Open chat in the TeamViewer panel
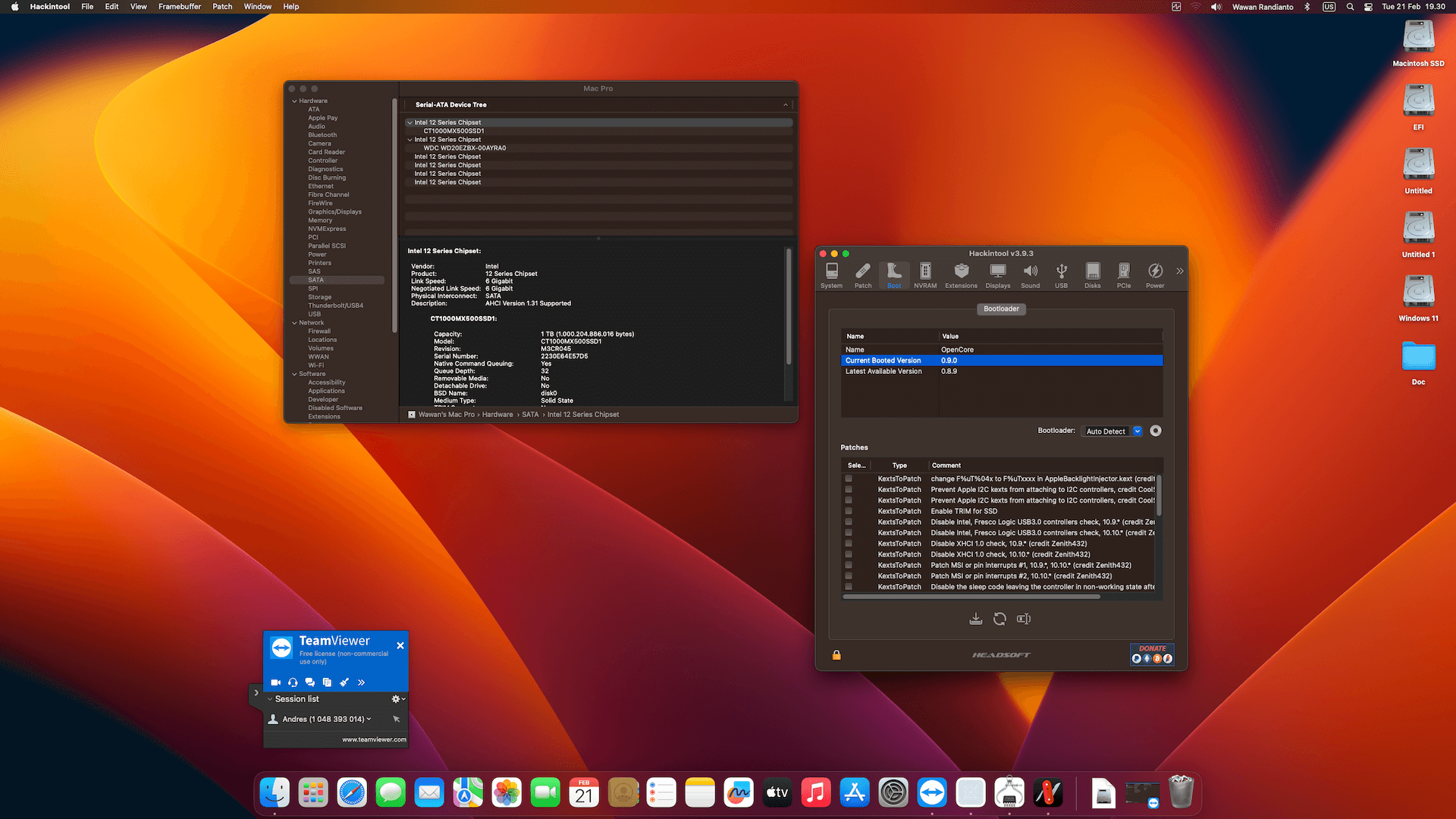1456x819 pixels. coord(309,682)
